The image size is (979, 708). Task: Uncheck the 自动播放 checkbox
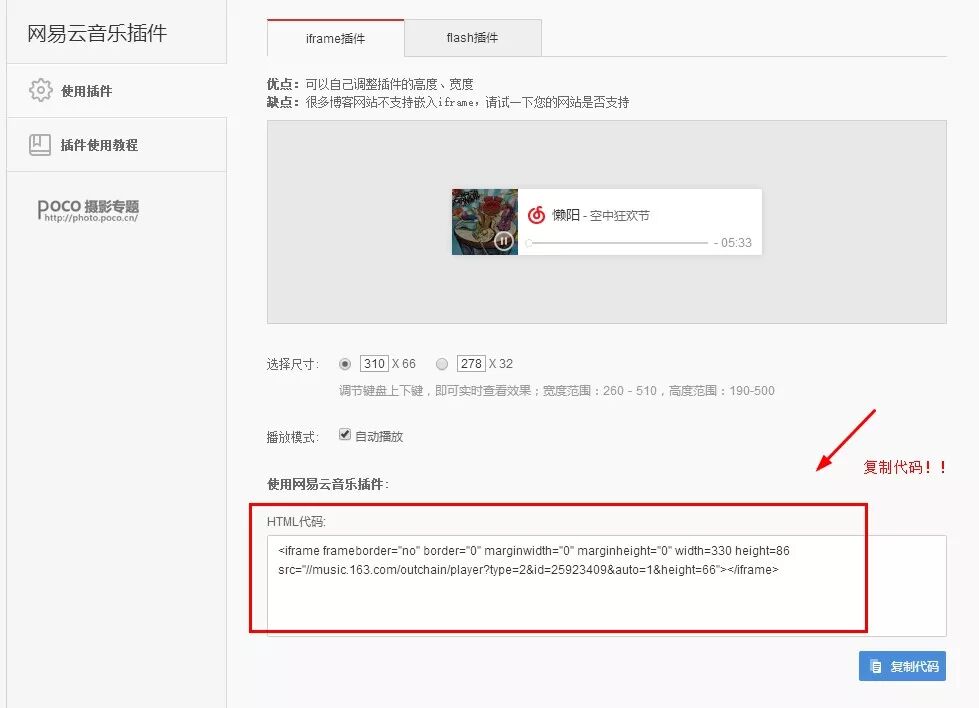[x=345, y=435]
